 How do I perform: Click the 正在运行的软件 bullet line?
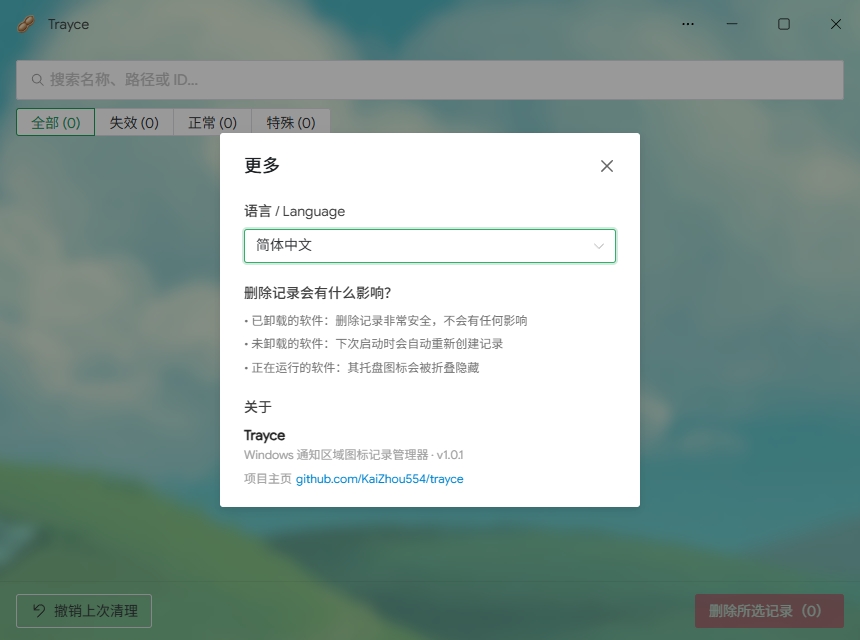[x=362, y=367]
